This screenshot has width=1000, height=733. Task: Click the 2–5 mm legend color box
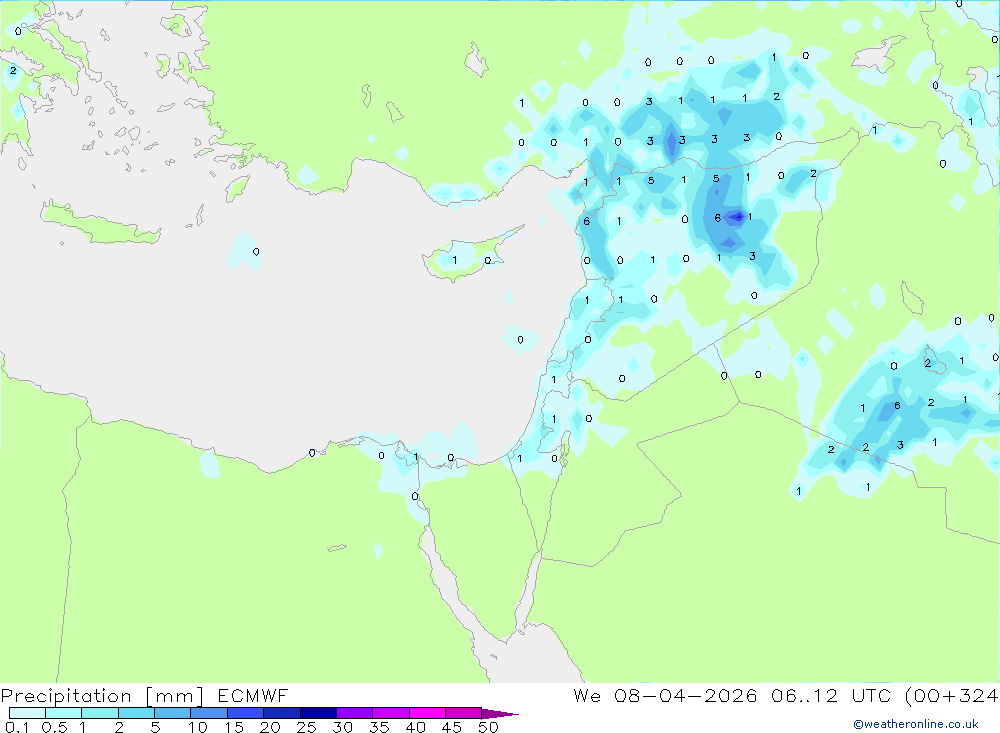click(136, 713)
